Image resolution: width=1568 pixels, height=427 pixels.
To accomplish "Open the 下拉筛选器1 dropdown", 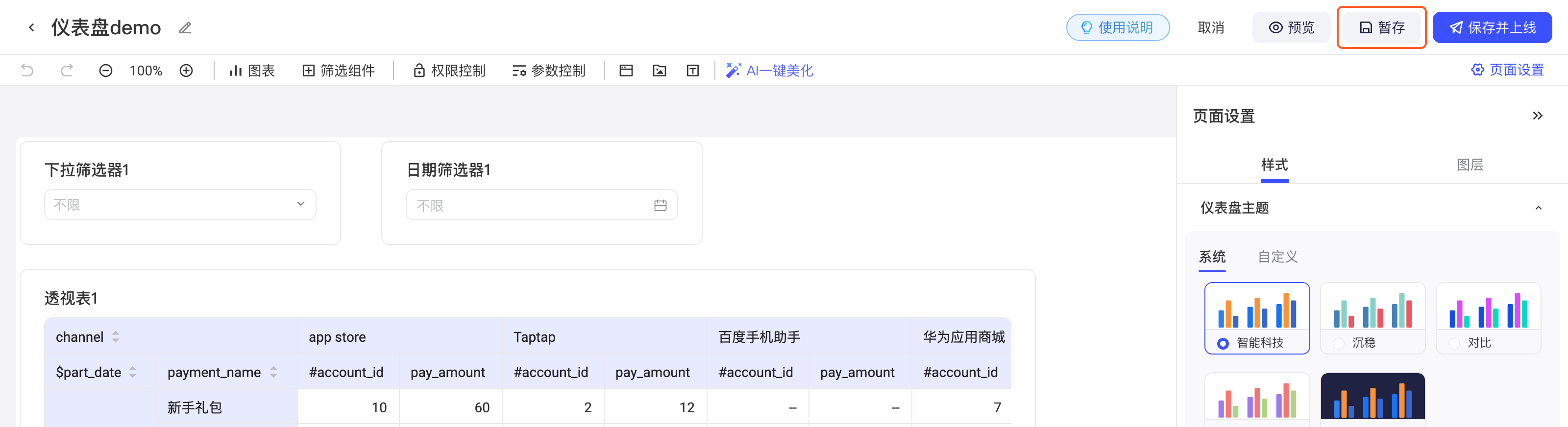I will pos(180,204).
